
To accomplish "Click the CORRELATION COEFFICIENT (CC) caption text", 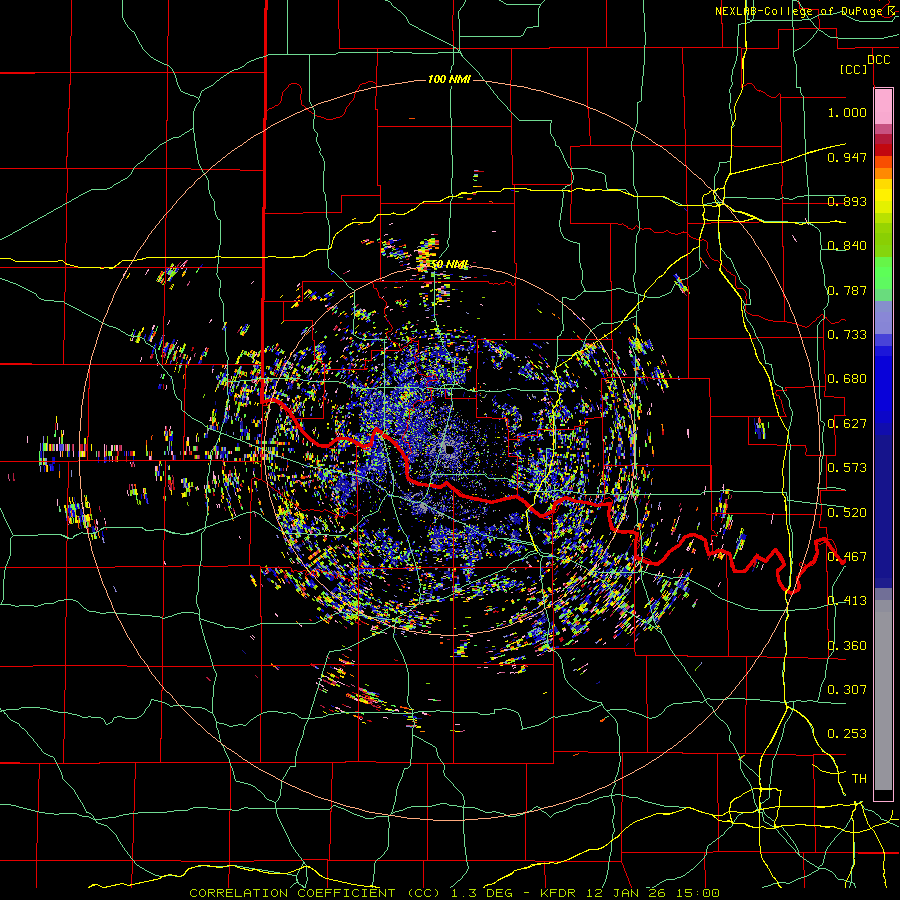I will [315, 893].
